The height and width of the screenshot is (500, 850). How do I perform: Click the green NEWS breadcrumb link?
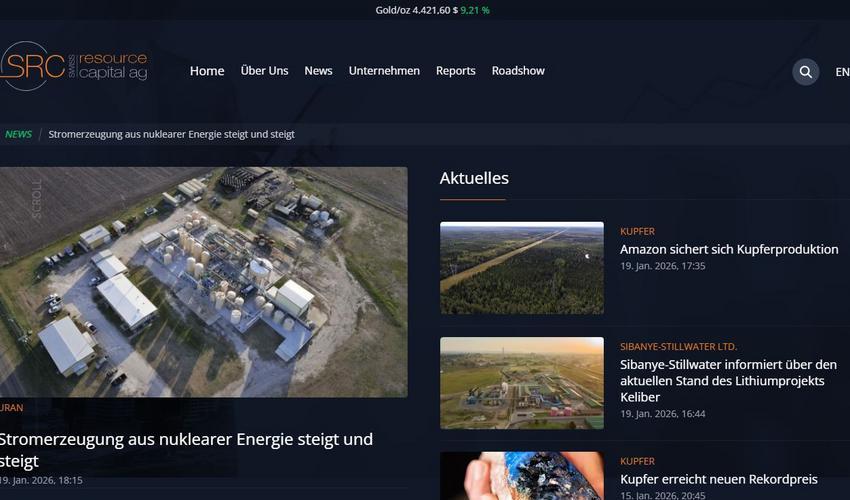(18, 134)
